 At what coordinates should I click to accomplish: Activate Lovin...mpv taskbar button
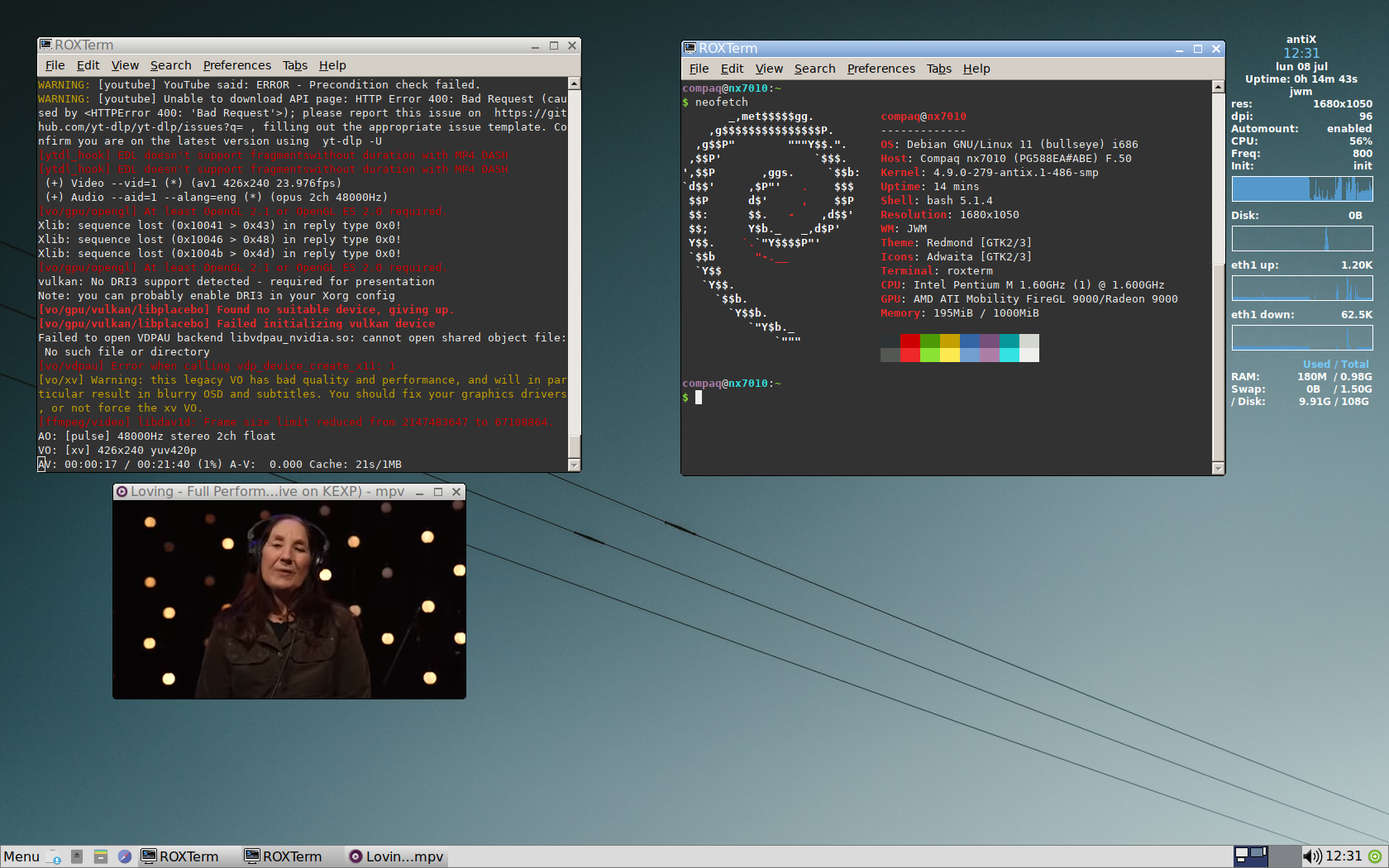pos(396,856)
